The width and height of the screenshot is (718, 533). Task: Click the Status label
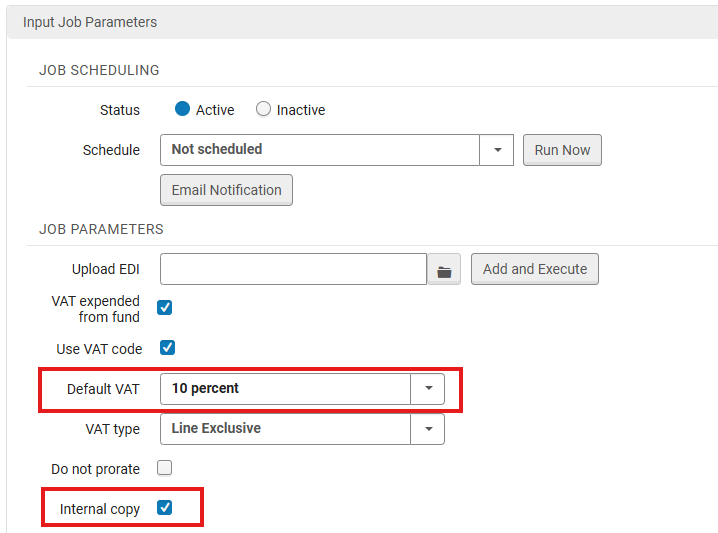120,110
